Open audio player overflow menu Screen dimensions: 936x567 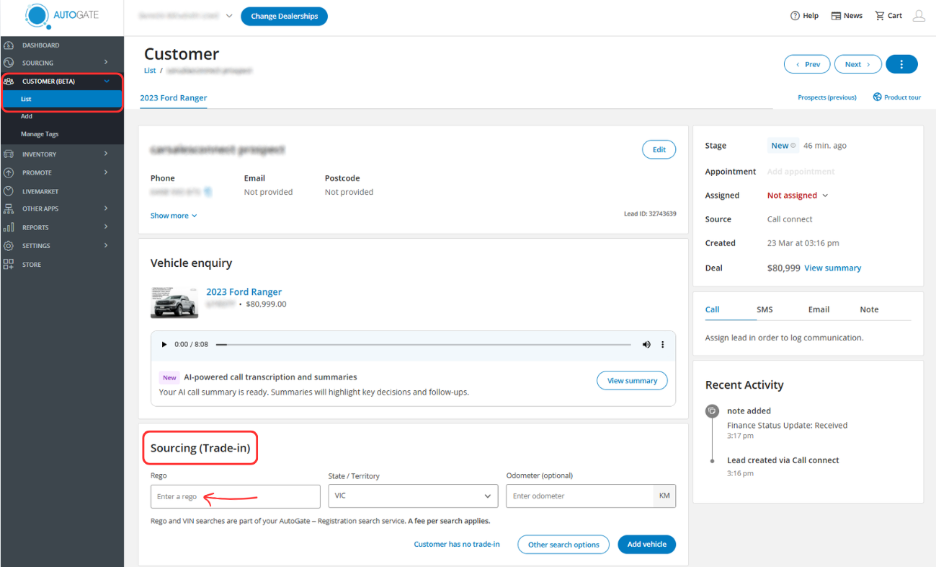[x=662, y=344]
